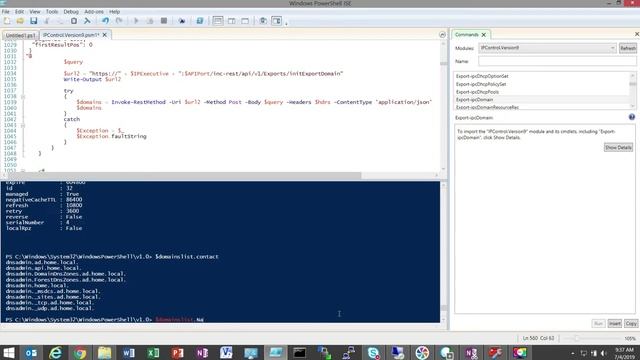Open the Edit menu

click(19, 11)
